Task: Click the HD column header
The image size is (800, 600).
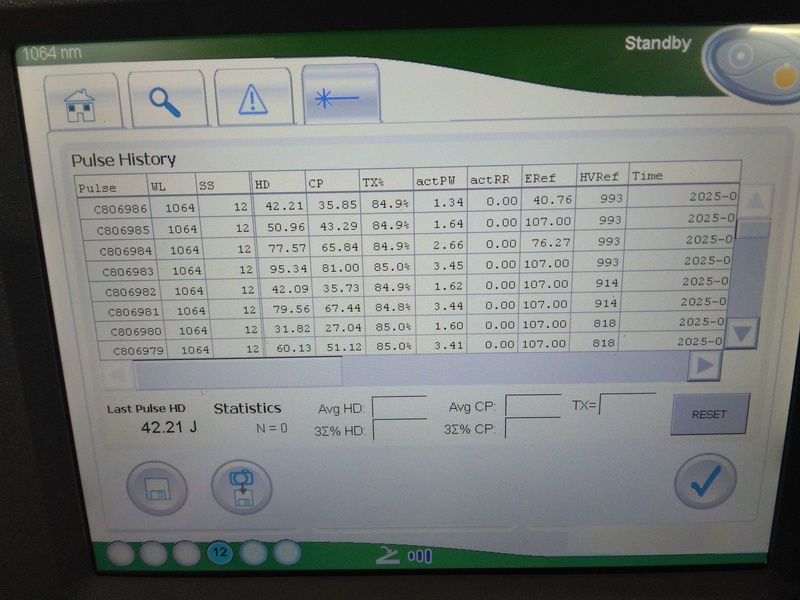Action: [279, 183]
